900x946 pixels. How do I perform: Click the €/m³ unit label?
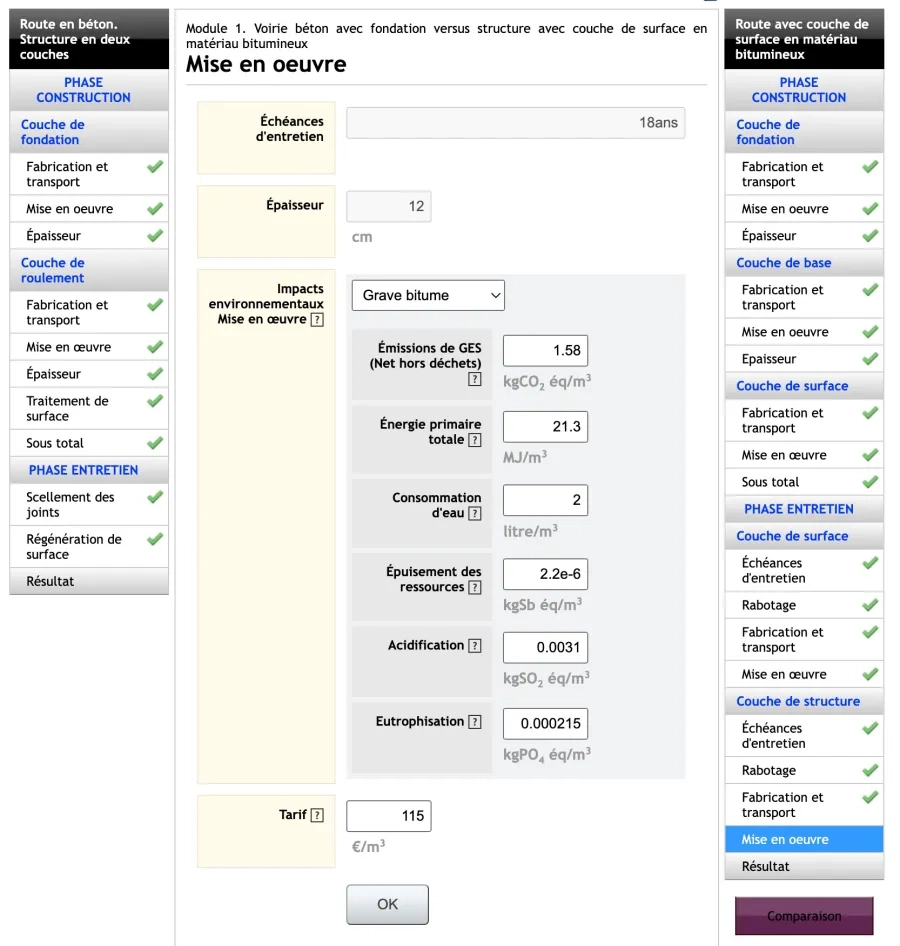click(x=368, y=846)
